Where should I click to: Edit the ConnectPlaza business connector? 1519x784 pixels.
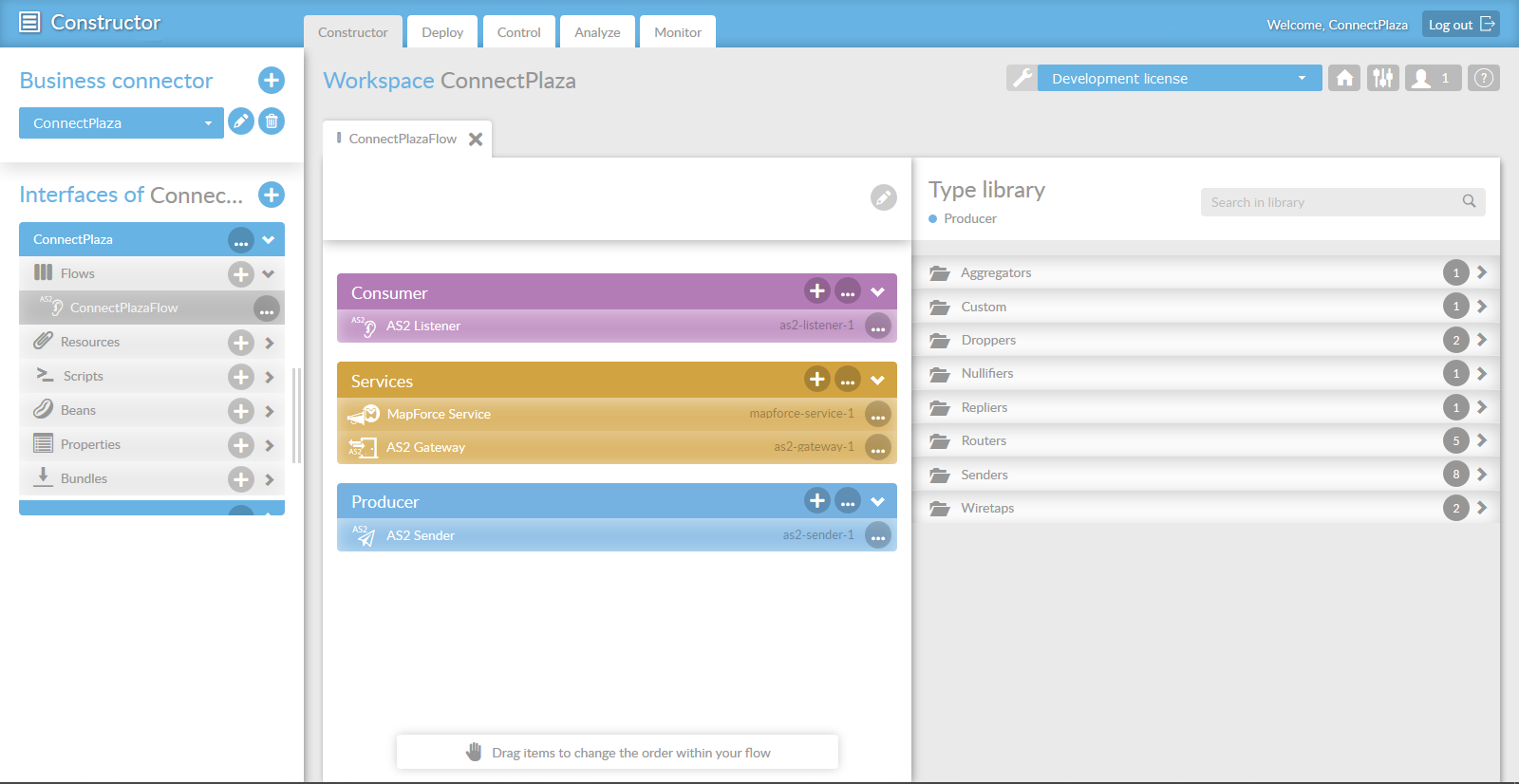tap(241, 121)
